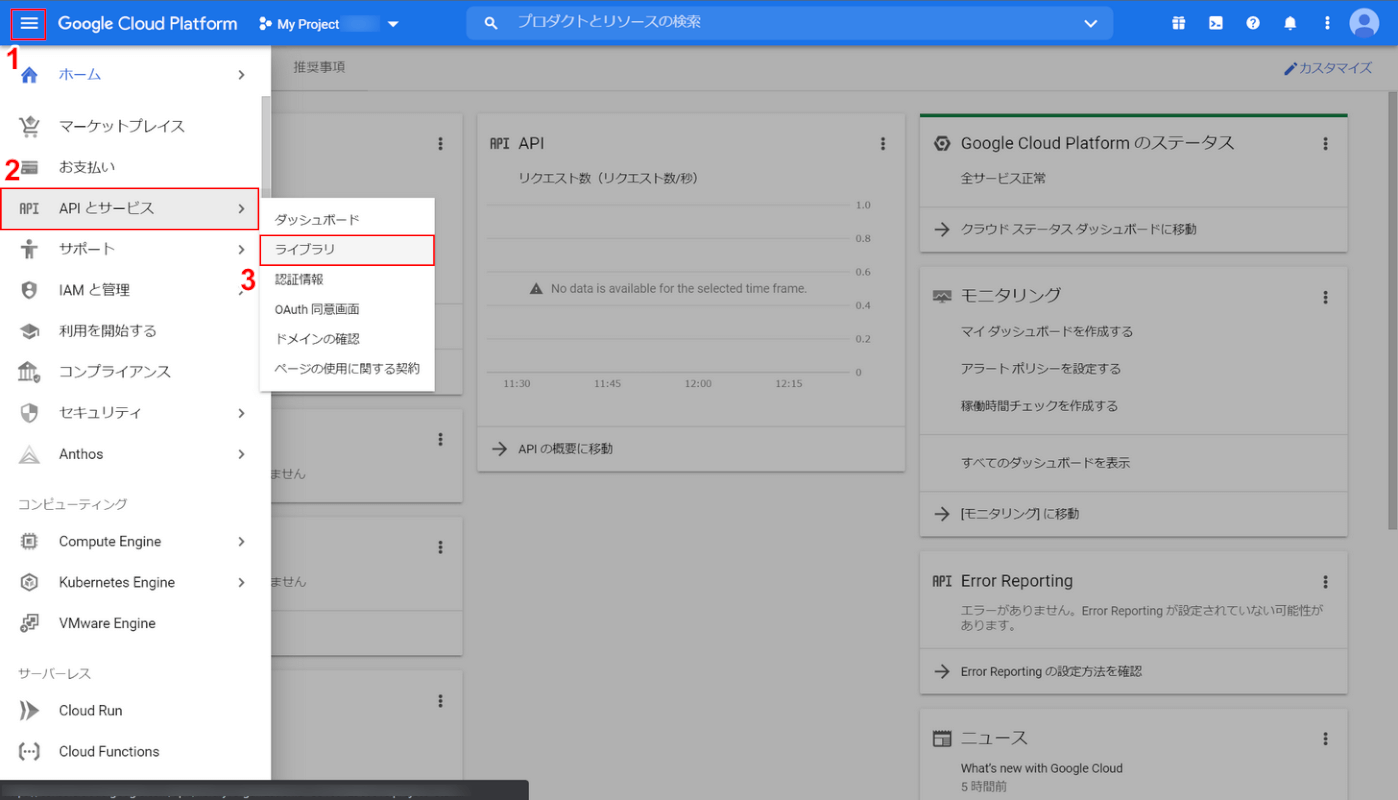This screenshot has height=800, width=1398.
Task: Click the billing card icon
Action: [x=29, y=167]
